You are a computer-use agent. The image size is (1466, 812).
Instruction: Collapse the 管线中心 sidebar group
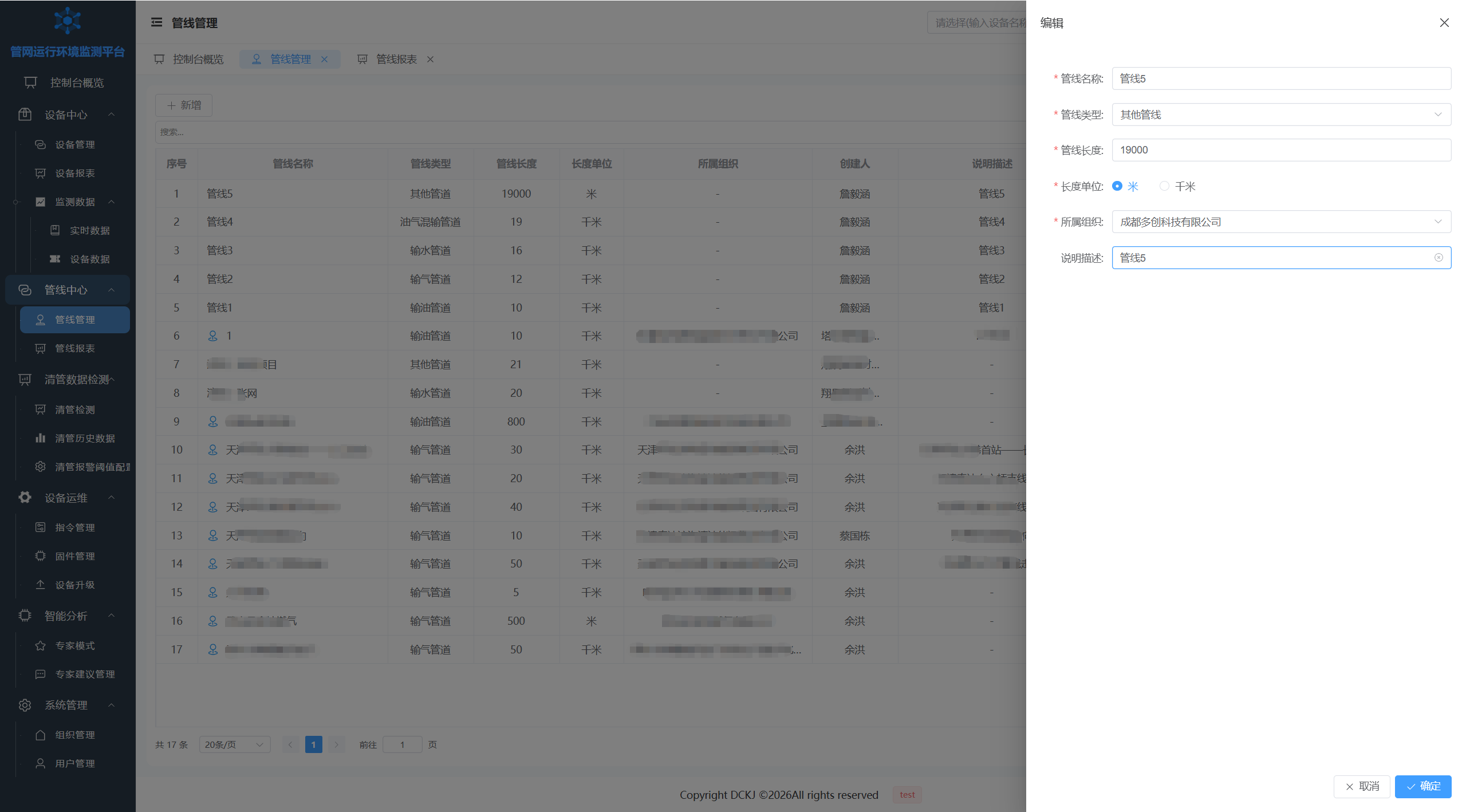(68, 290)
